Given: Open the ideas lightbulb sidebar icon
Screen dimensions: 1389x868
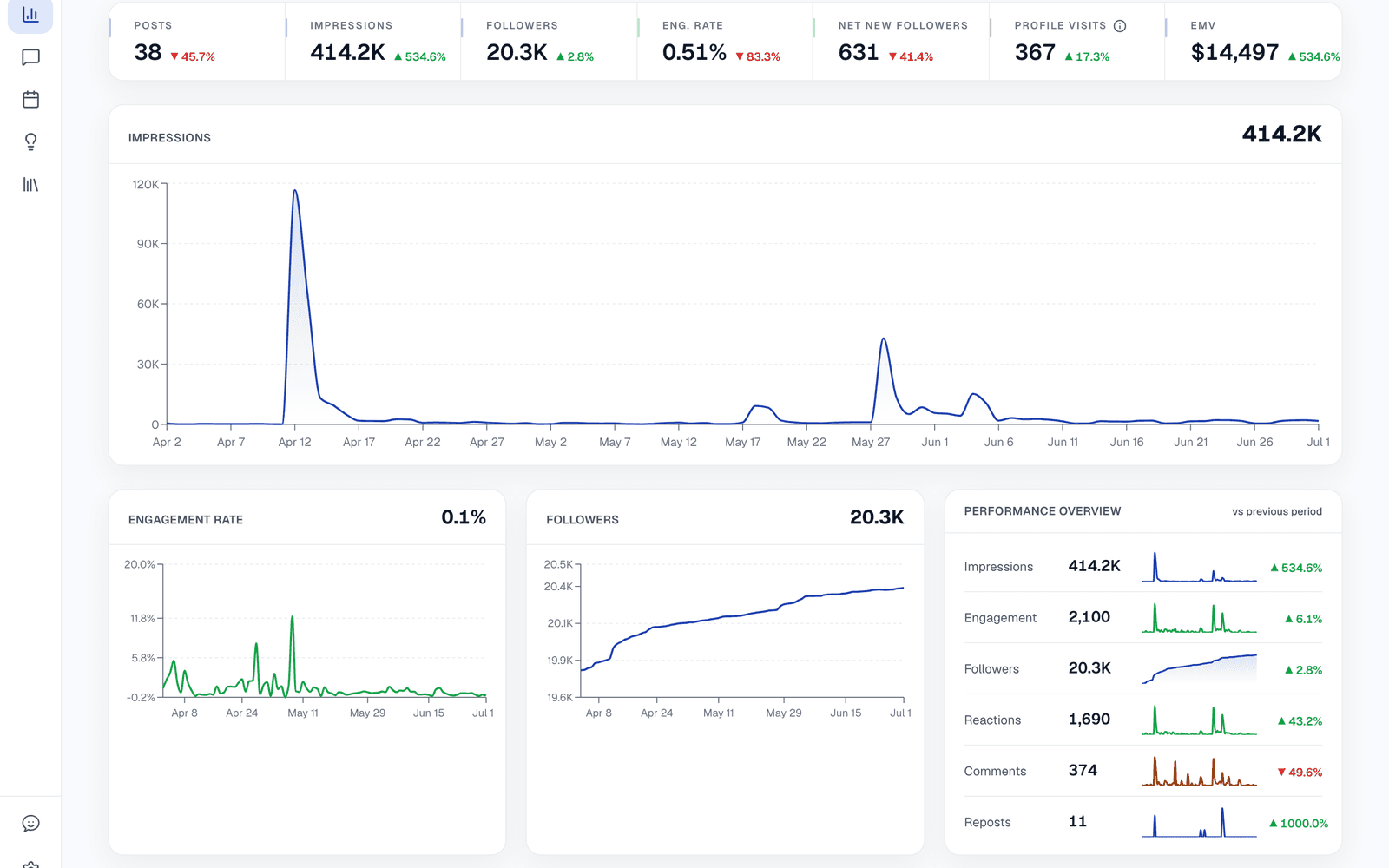Looking at the screenshot, I should tap(30, 141).
